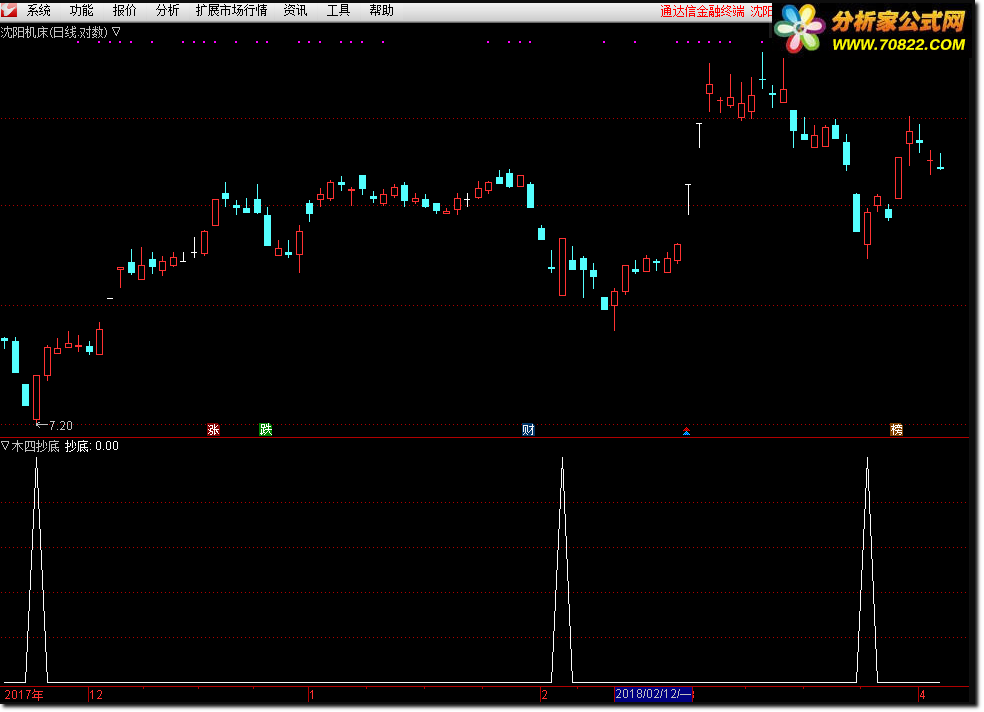Click the 7.20 low price label
This screenshot has height=712, width=984.
tap(61, 426)
